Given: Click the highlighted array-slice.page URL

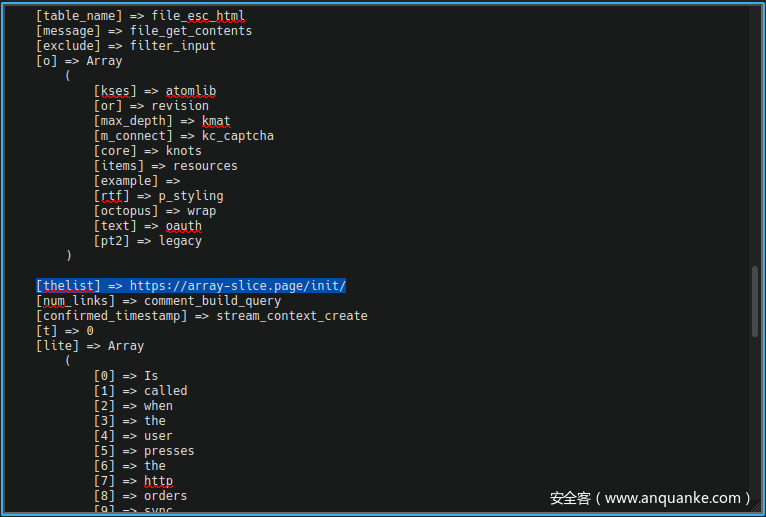Looking at the screenshot, I should (x=237, y=286).
